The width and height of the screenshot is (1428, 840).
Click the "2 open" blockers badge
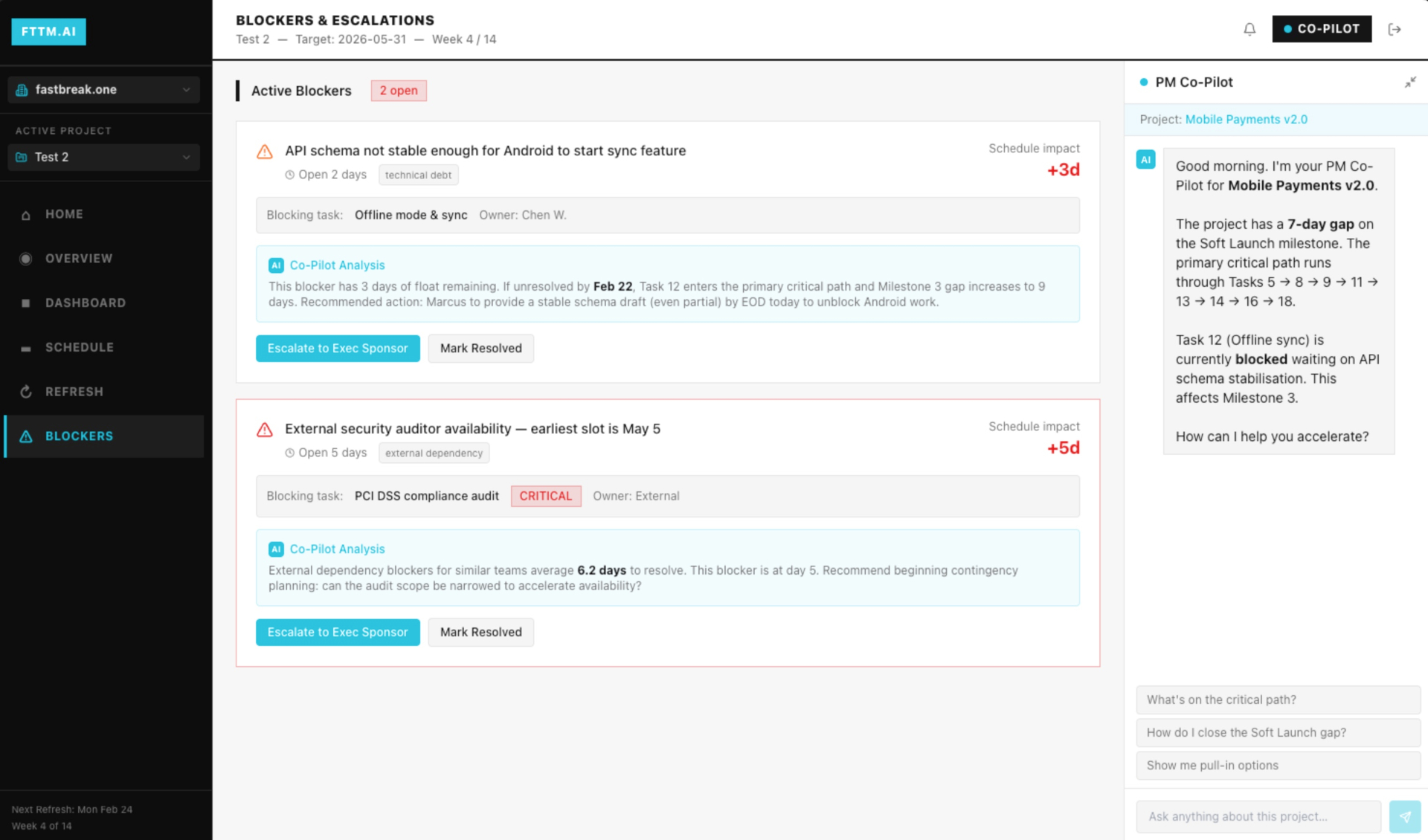(x=399, y=91)
